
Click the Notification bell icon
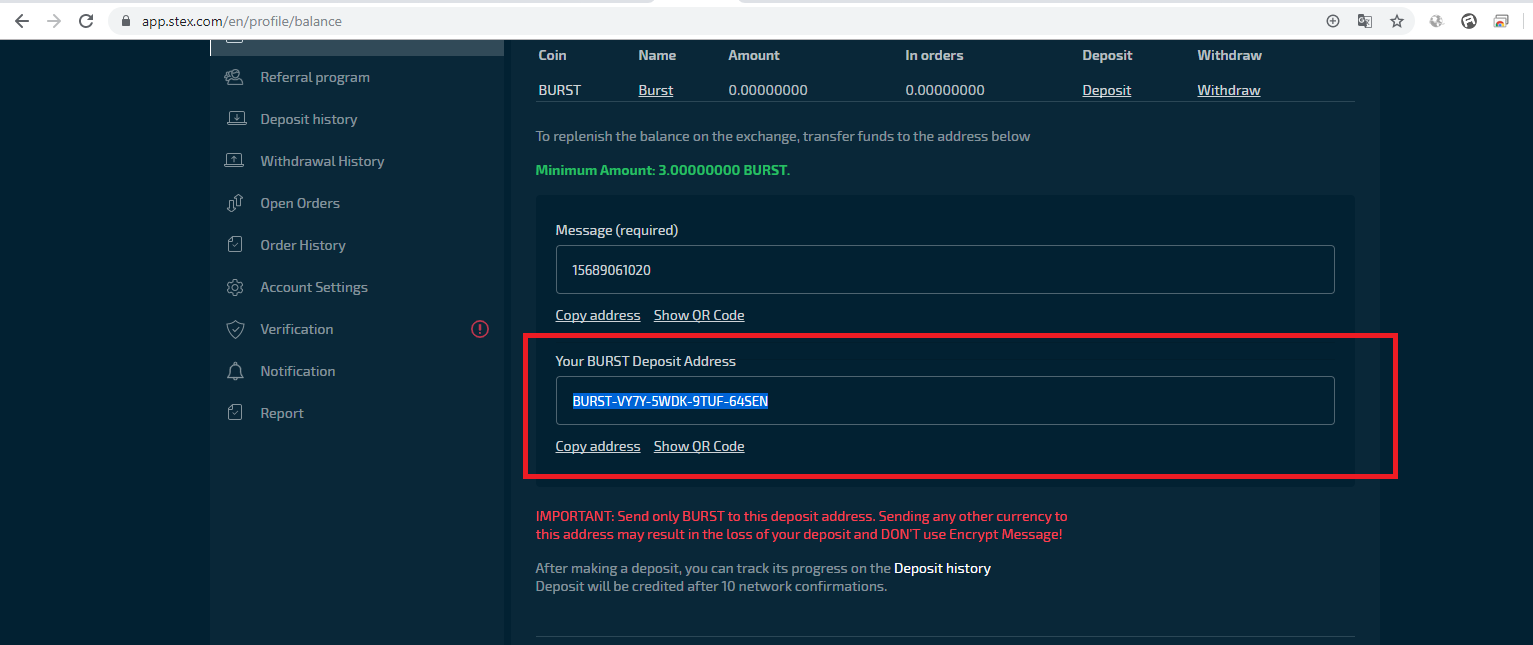pyautogui.click(x=235, y=371)
